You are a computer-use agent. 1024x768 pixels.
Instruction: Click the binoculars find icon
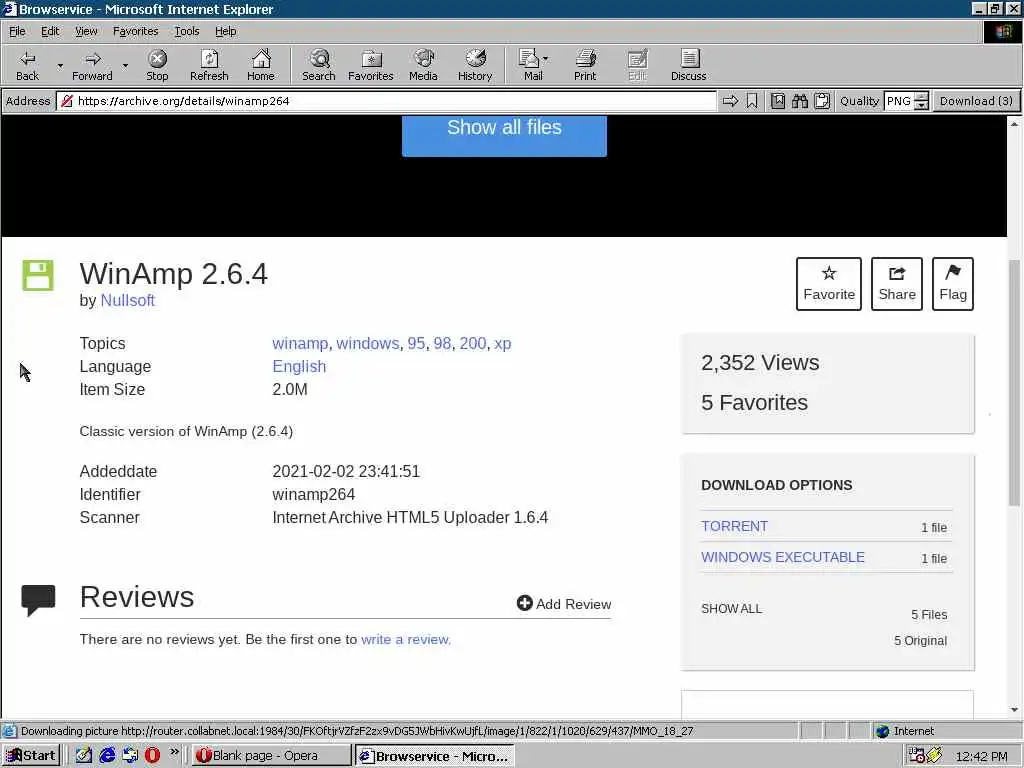[800, 101]
